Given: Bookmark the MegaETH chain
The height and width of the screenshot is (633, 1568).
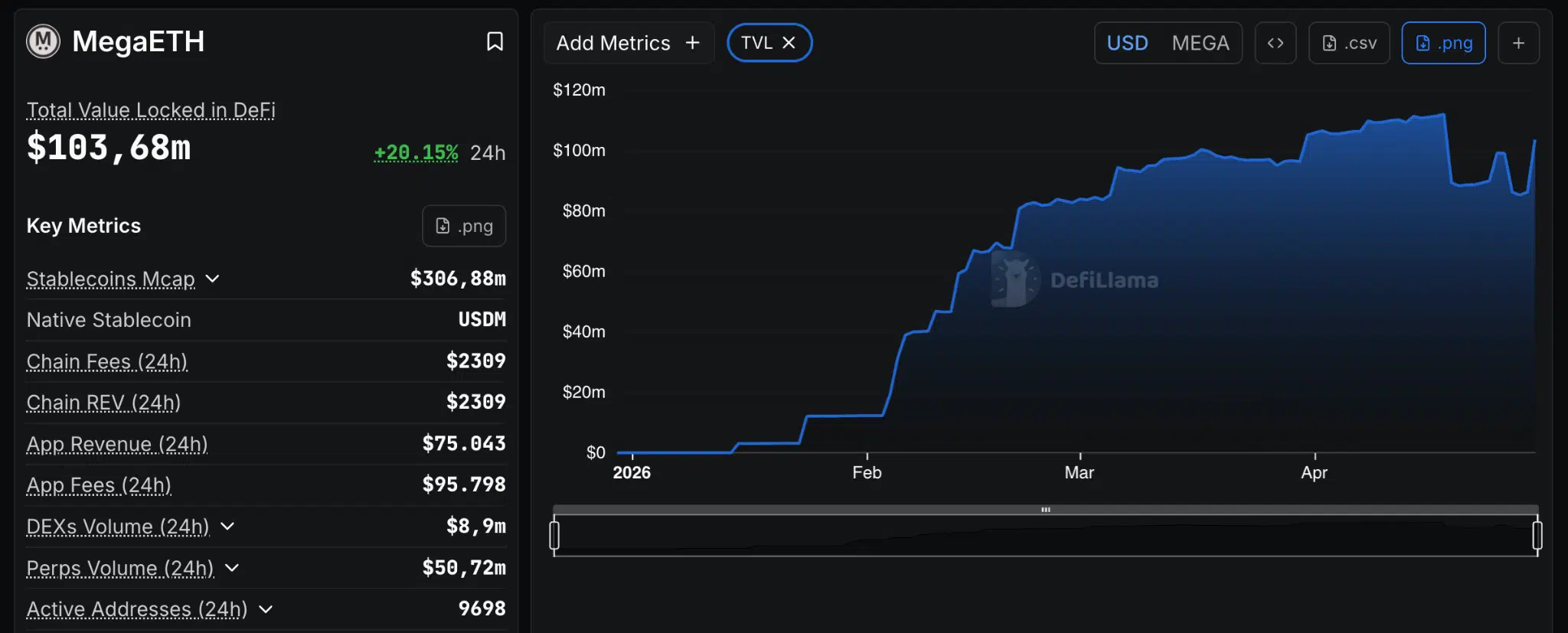Looking at the screenshot, I should point(495,41).
